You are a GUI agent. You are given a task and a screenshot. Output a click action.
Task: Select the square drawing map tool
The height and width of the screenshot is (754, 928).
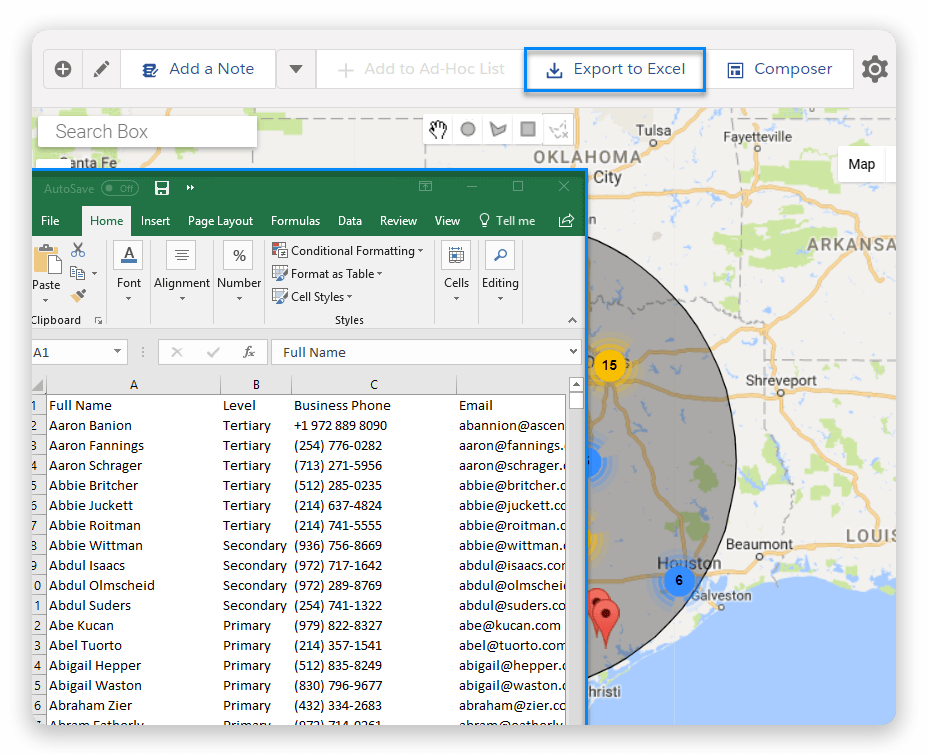click(x=528, y=128)
